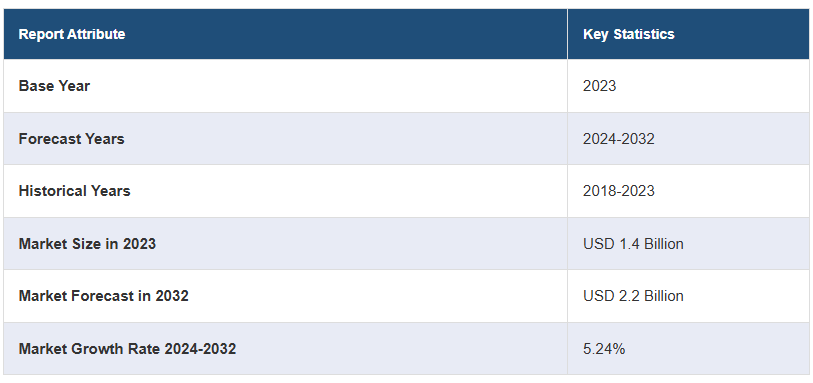This screenshot has height=383, width=813.
Task: Select the Forecast Years label cell
Action: click(285, 139)
